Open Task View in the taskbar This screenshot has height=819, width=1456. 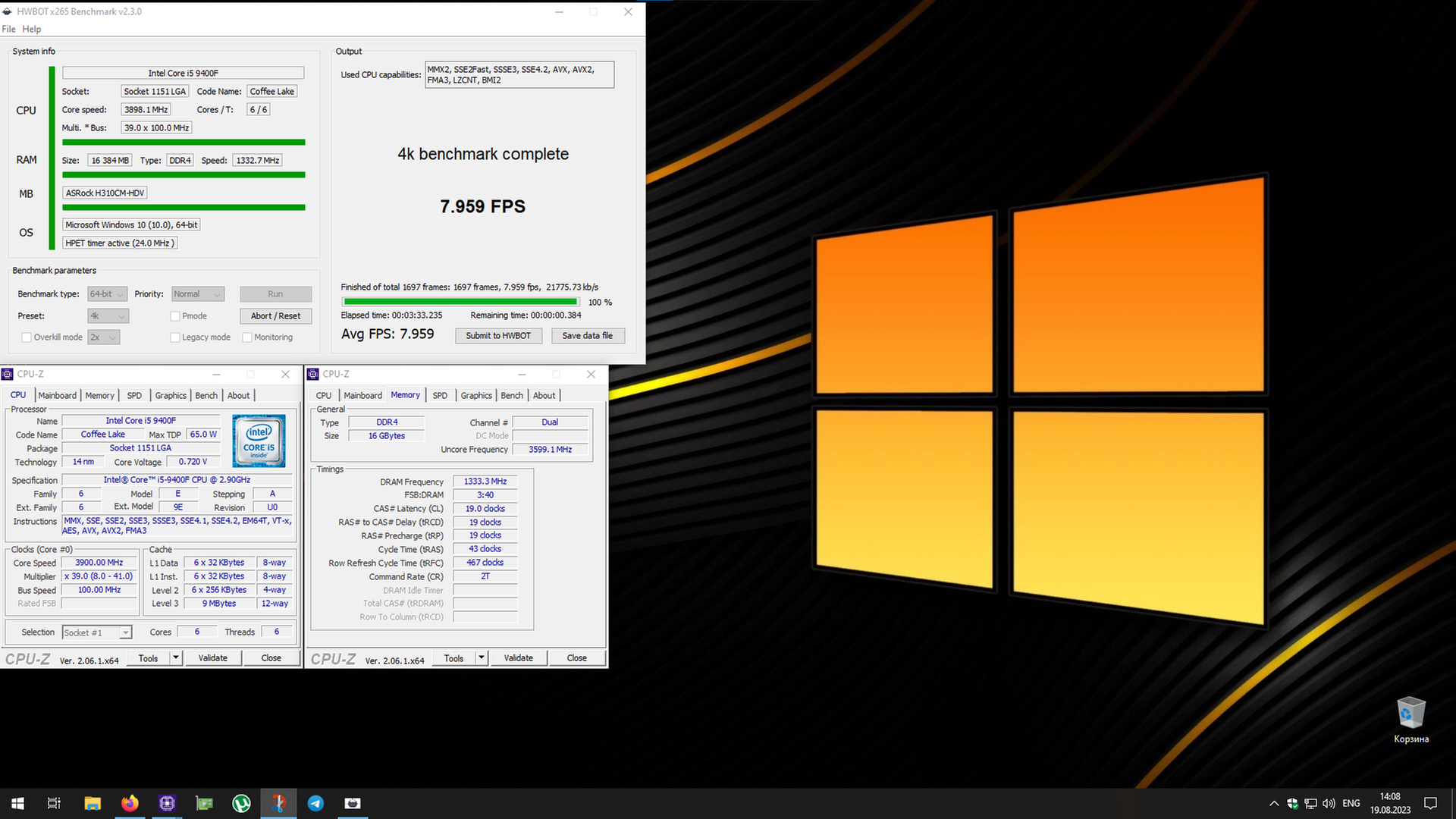click(x=54, y=803)
